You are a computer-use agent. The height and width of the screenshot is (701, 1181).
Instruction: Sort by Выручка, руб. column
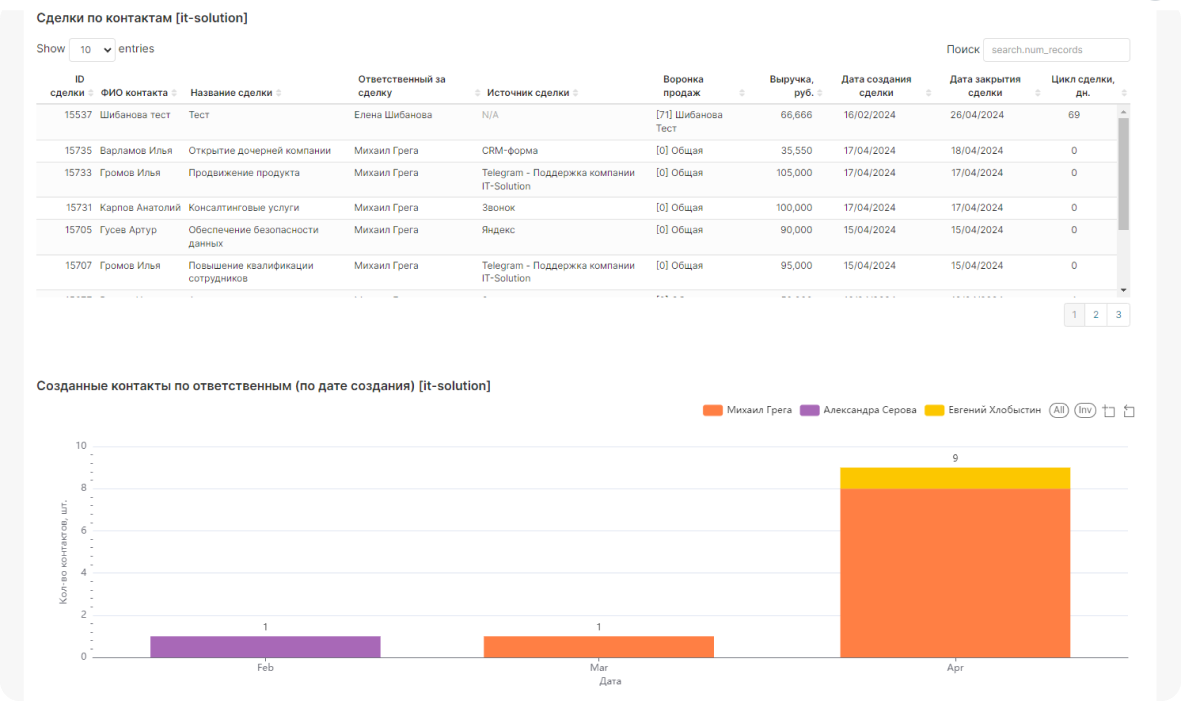coord(791,86)
